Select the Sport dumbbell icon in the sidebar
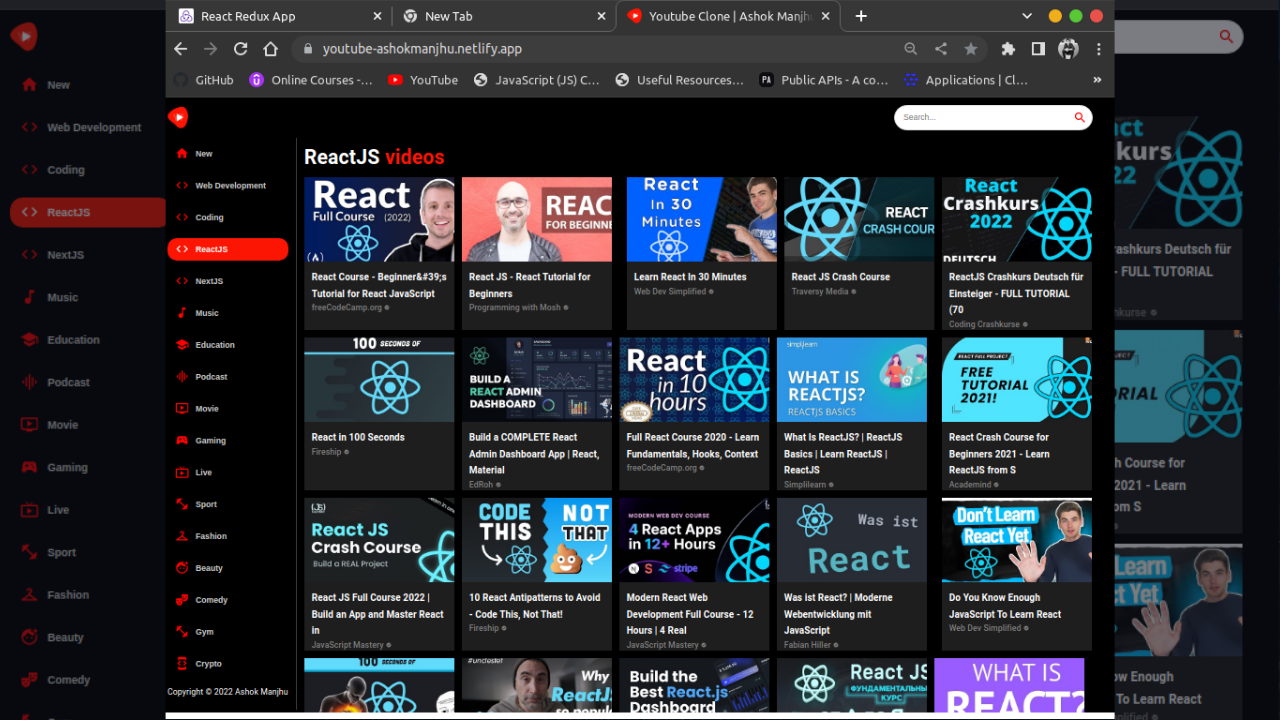The height and width of the screenshot is (720, 1280). point(182,504)
